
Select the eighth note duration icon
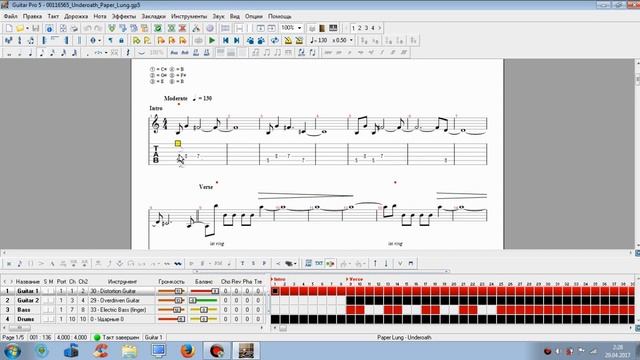[x=42, y=53]
